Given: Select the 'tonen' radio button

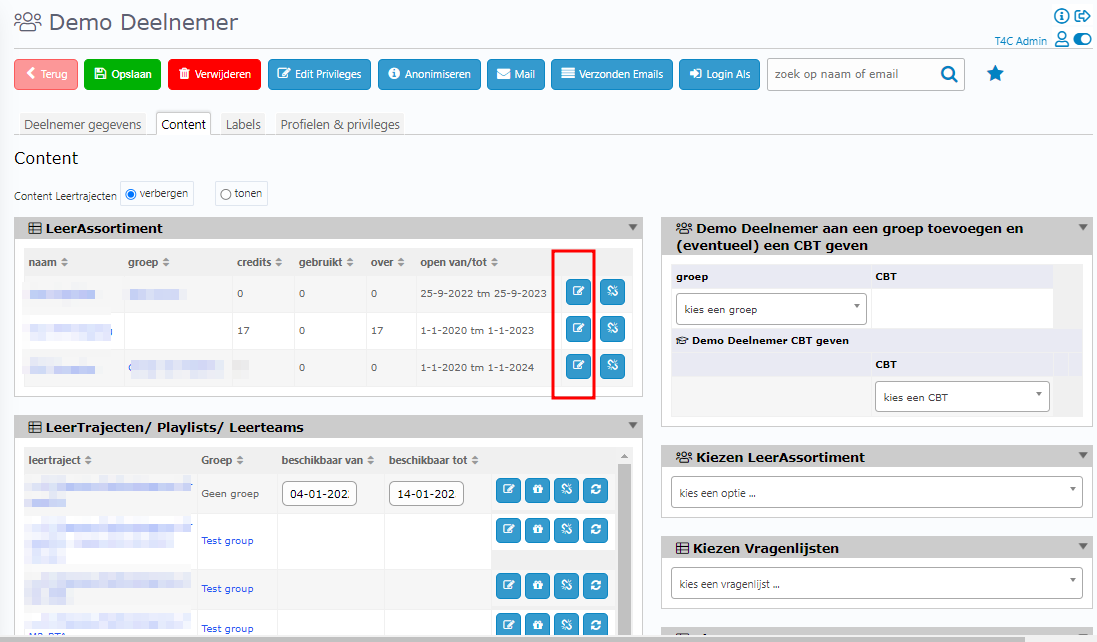Looking at the screenshot, I should 225,194.
